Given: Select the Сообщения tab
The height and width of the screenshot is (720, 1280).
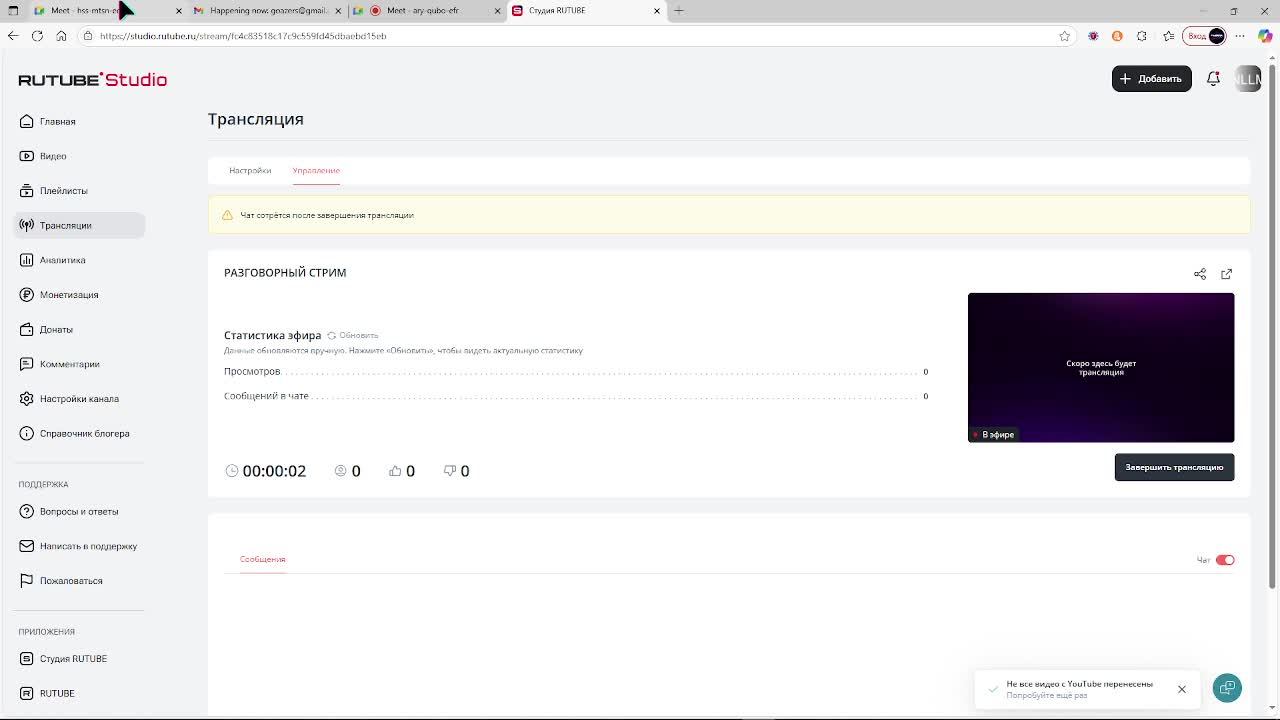Looking at the screenshot, I should coord(262,559).
